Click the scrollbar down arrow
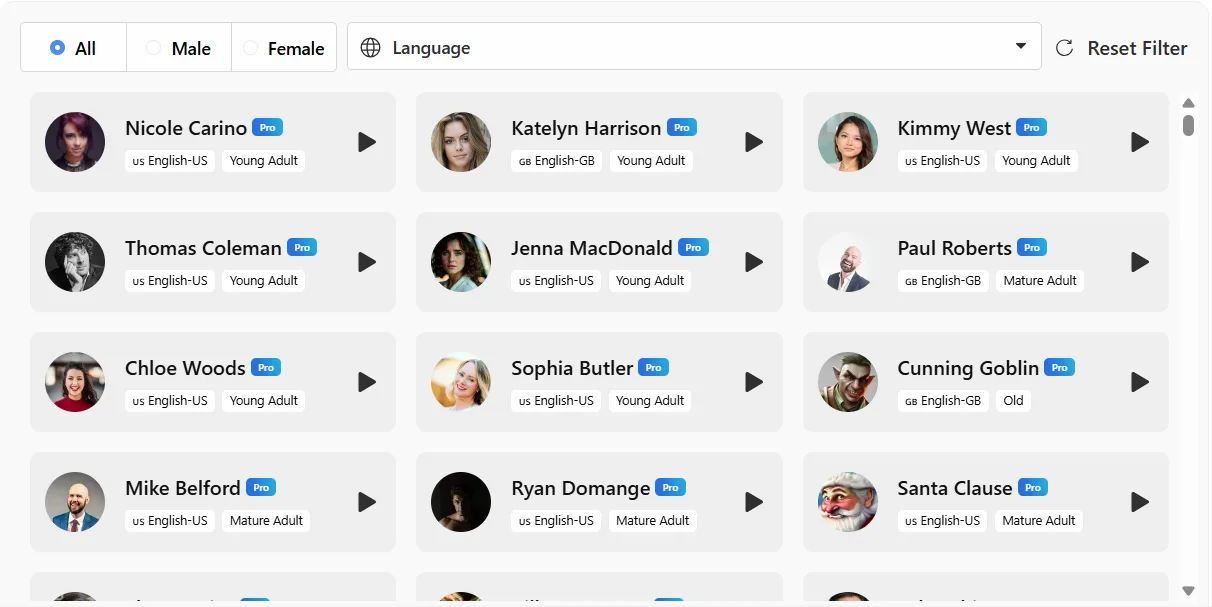Viewport: 1212px width, 607px height. (1188, 591)
